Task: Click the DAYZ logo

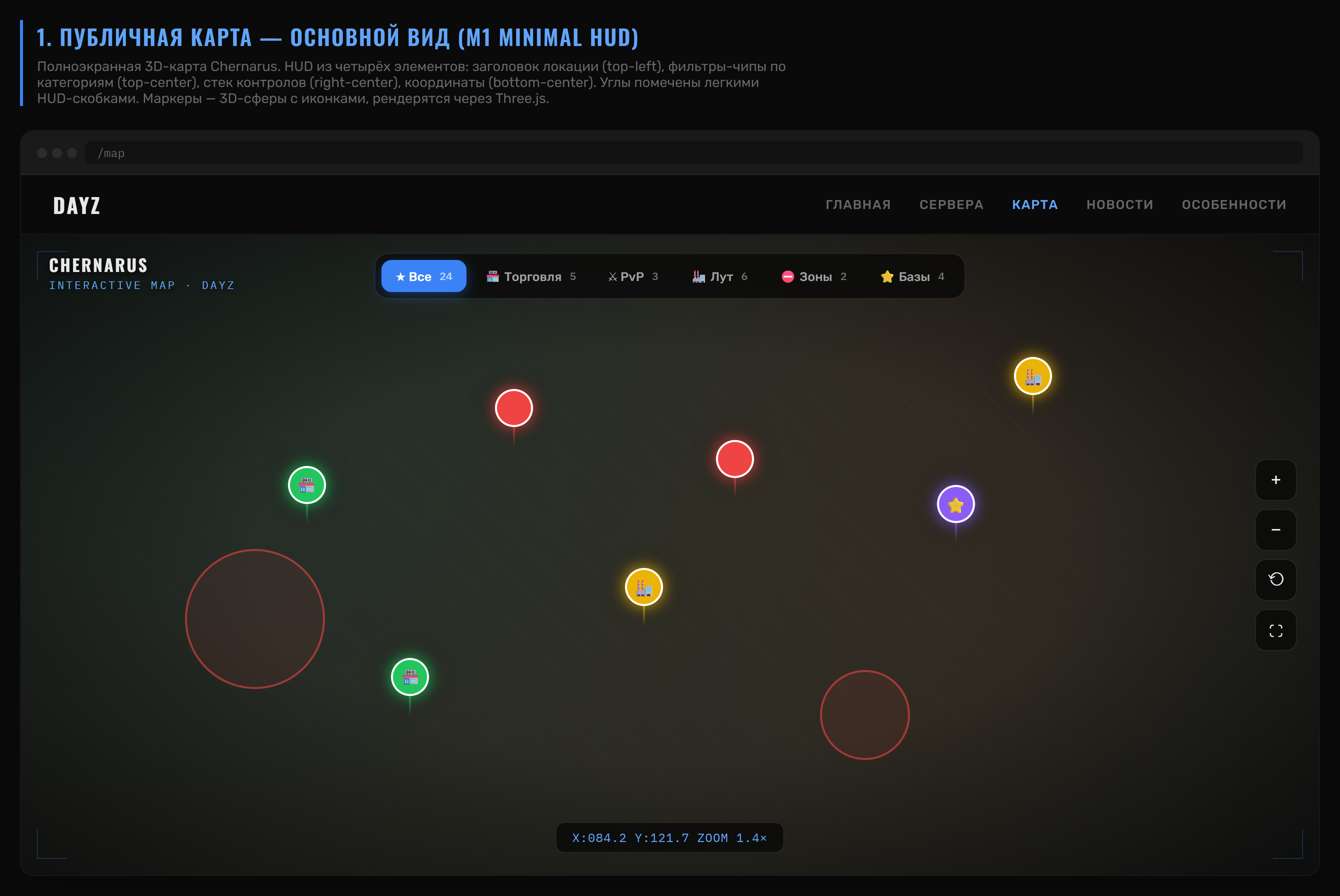Action: coord(77,206)
